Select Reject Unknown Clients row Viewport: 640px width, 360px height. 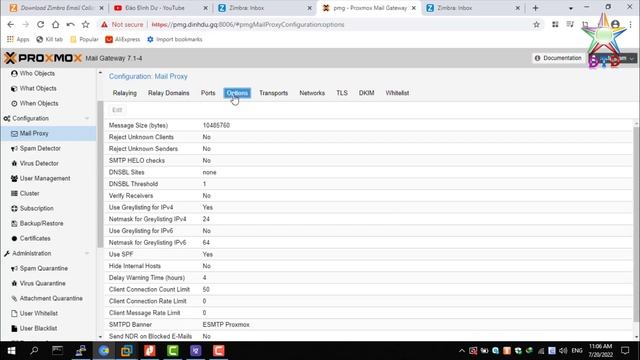click(x=369, y=137)
